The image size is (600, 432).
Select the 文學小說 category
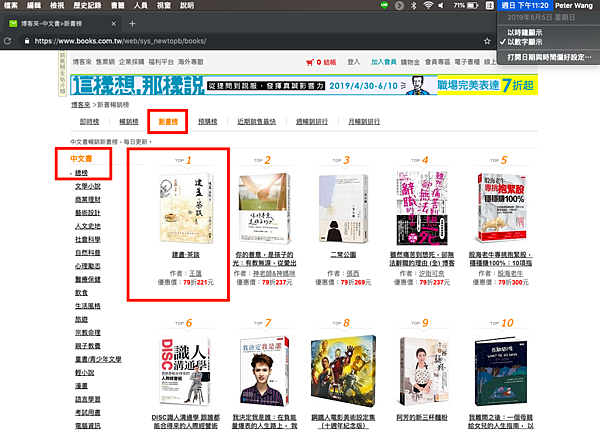click(x=88, y=186)
